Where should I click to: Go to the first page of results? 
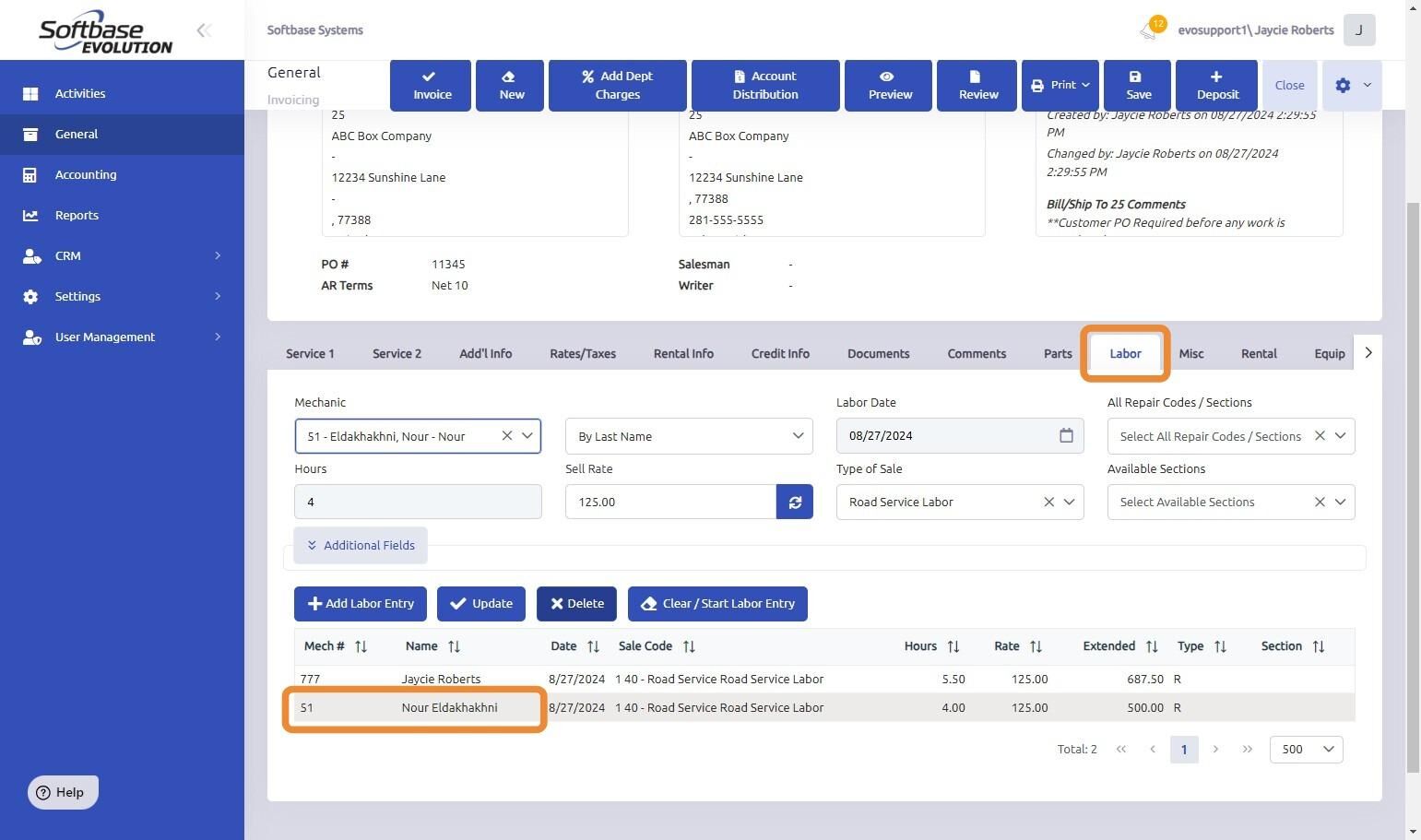pos(1121,749)
